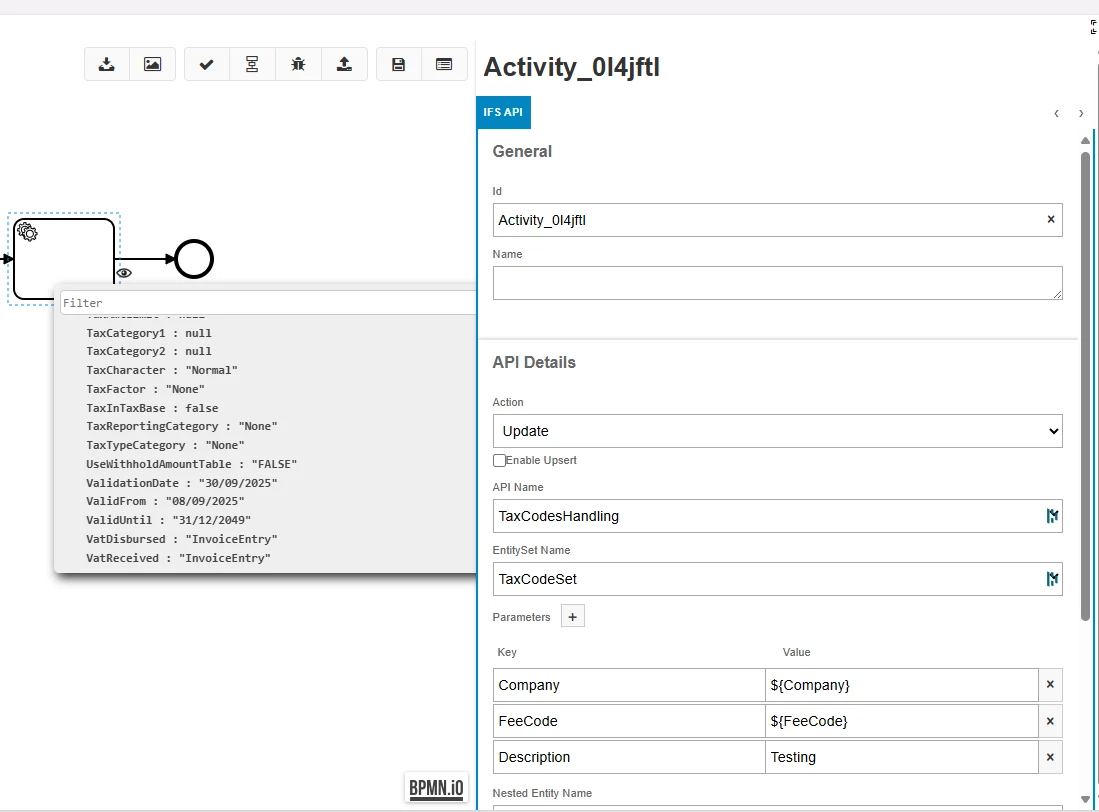1099x812 pixels.
Task: Click the fullscreen icon at top right corner
Action: point(1093,27)
